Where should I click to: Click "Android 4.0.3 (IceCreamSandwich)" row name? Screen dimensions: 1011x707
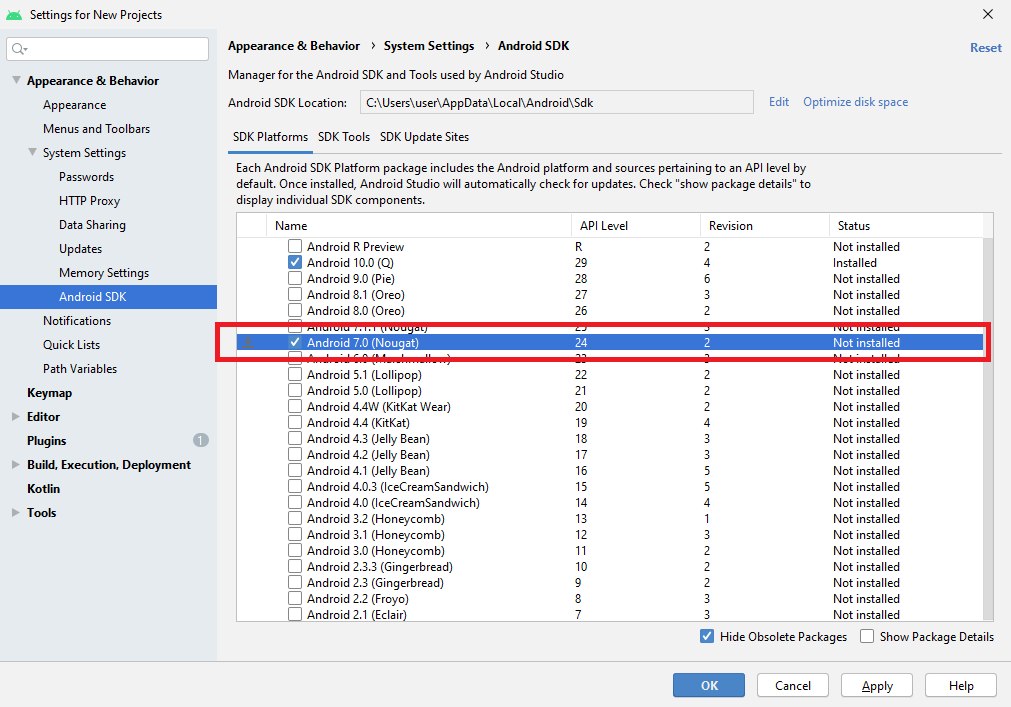(398, 487)
